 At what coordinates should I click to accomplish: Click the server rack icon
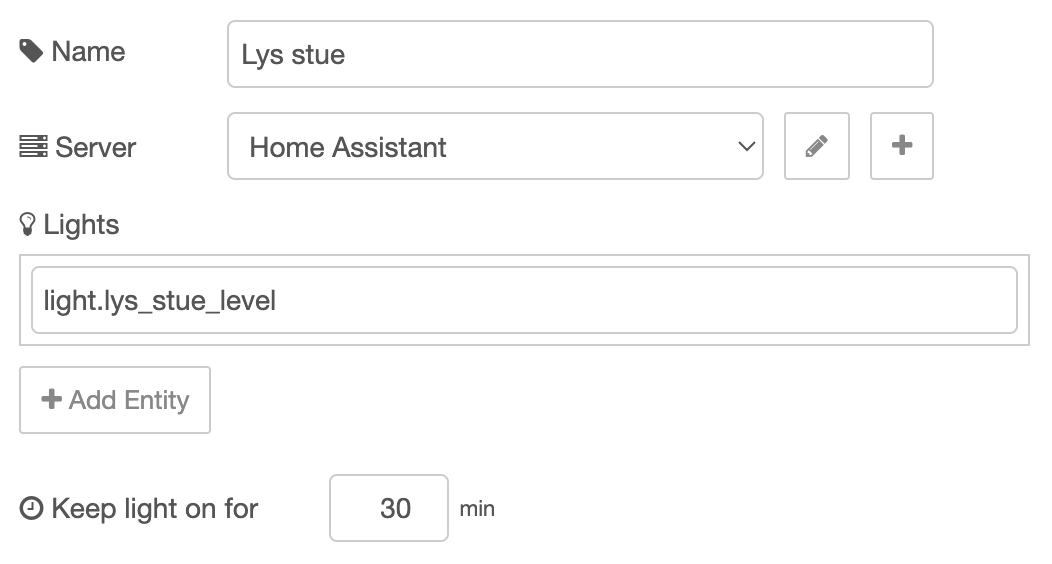(x=33, y=147)
